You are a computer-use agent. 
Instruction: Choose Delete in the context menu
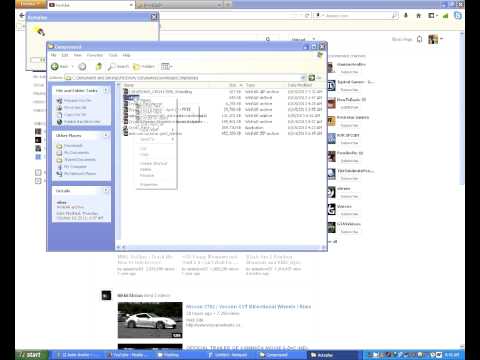click(x=146, y=169)
